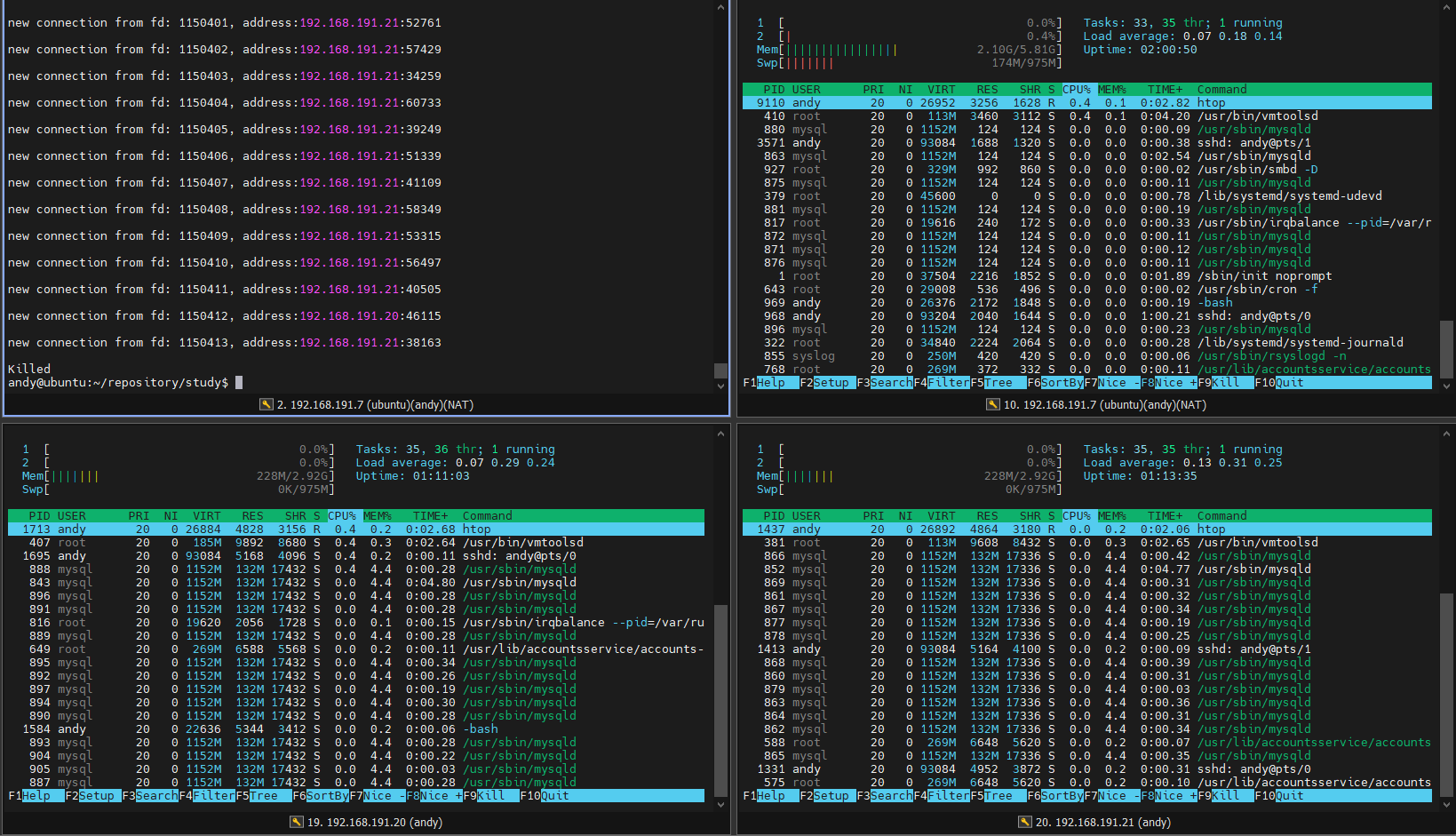Screen dimensions: 1456x836
Task: Sort by CPU% column header in pane 10 htop
Action: pyautogui.click(x=1077, y=90)
